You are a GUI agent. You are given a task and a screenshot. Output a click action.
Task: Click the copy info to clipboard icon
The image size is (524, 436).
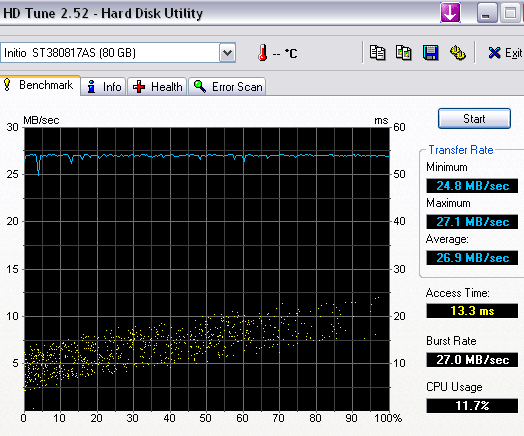coord(377,53)
